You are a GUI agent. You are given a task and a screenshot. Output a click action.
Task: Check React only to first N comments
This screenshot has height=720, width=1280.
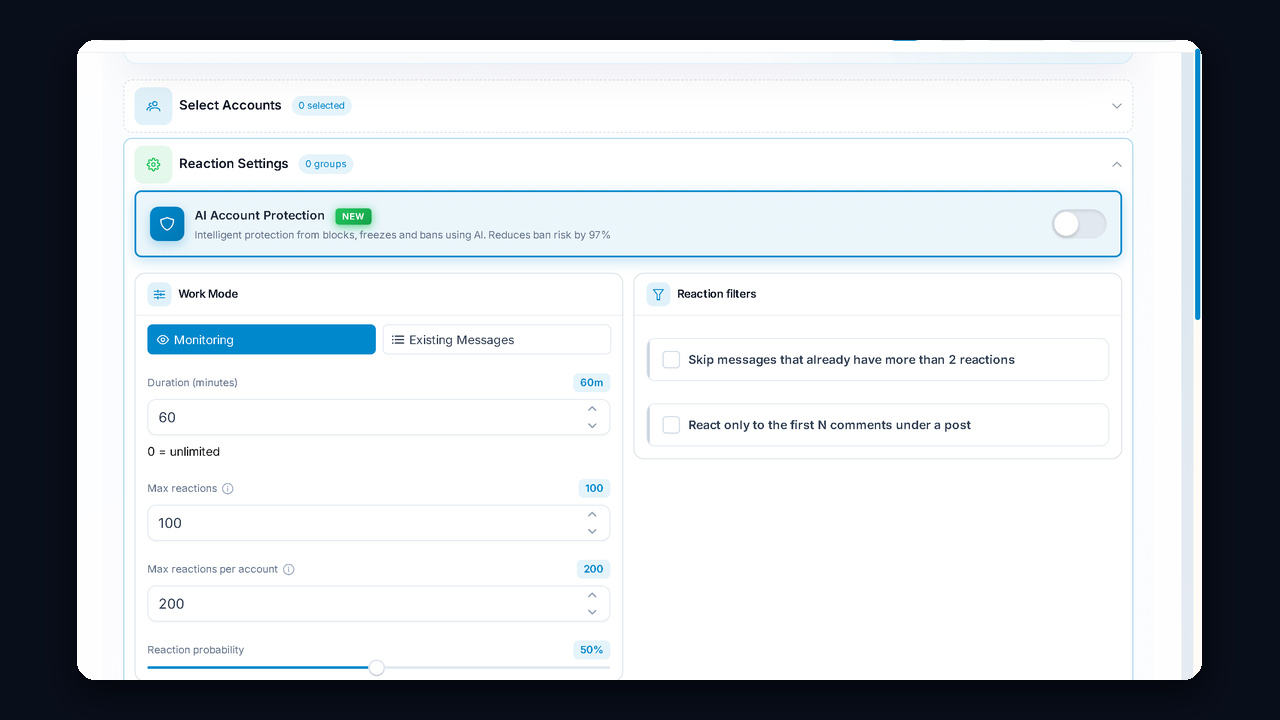(671, 425)
